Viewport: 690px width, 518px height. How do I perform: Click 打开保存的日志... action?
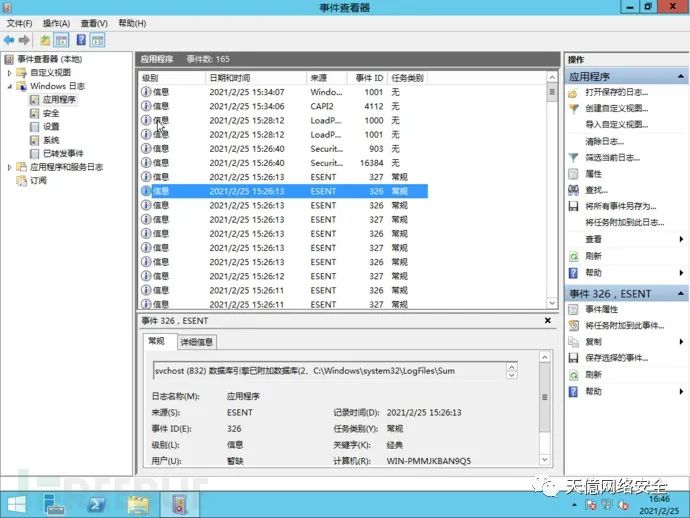coord(616,92)
